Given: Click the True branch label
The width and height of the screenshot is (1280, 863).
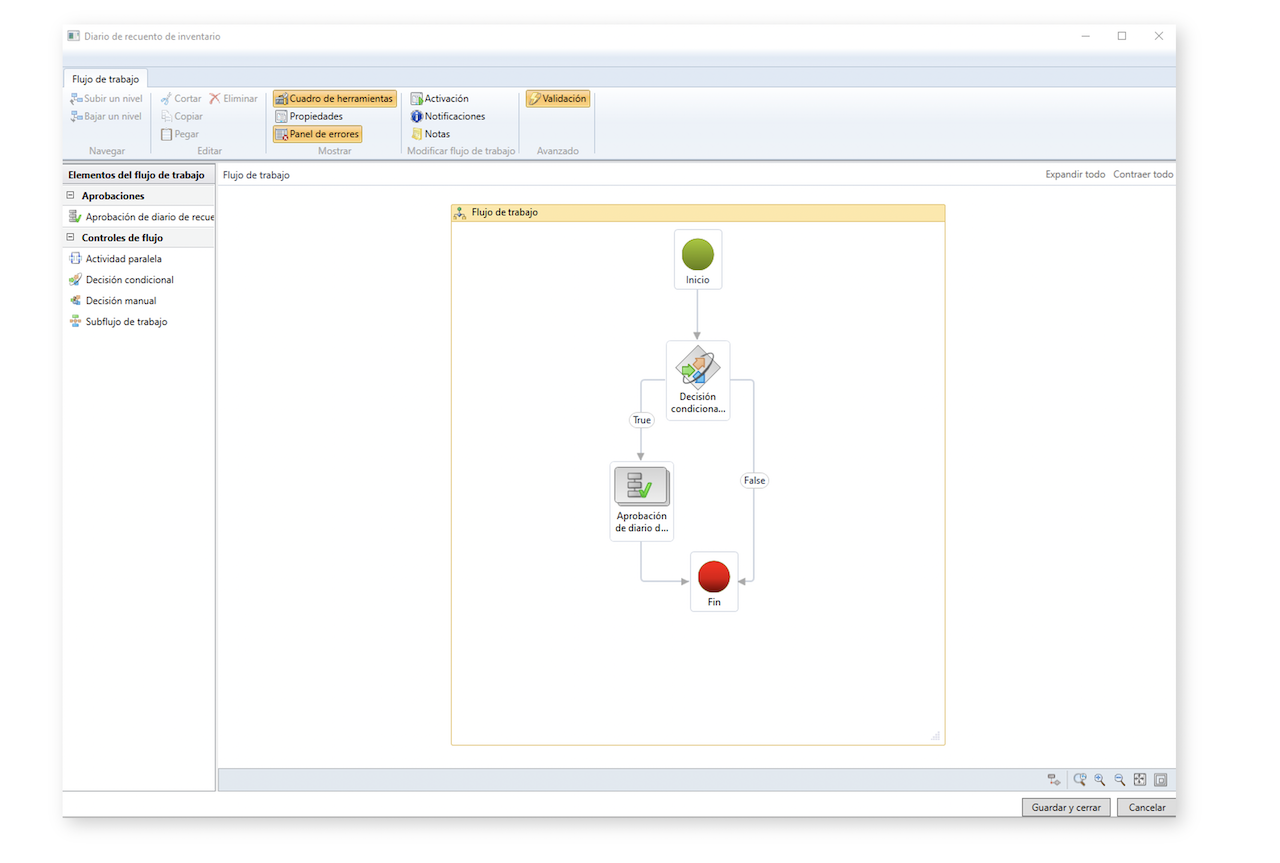Looking at the screenshot, I should click(x=642, y=420).
